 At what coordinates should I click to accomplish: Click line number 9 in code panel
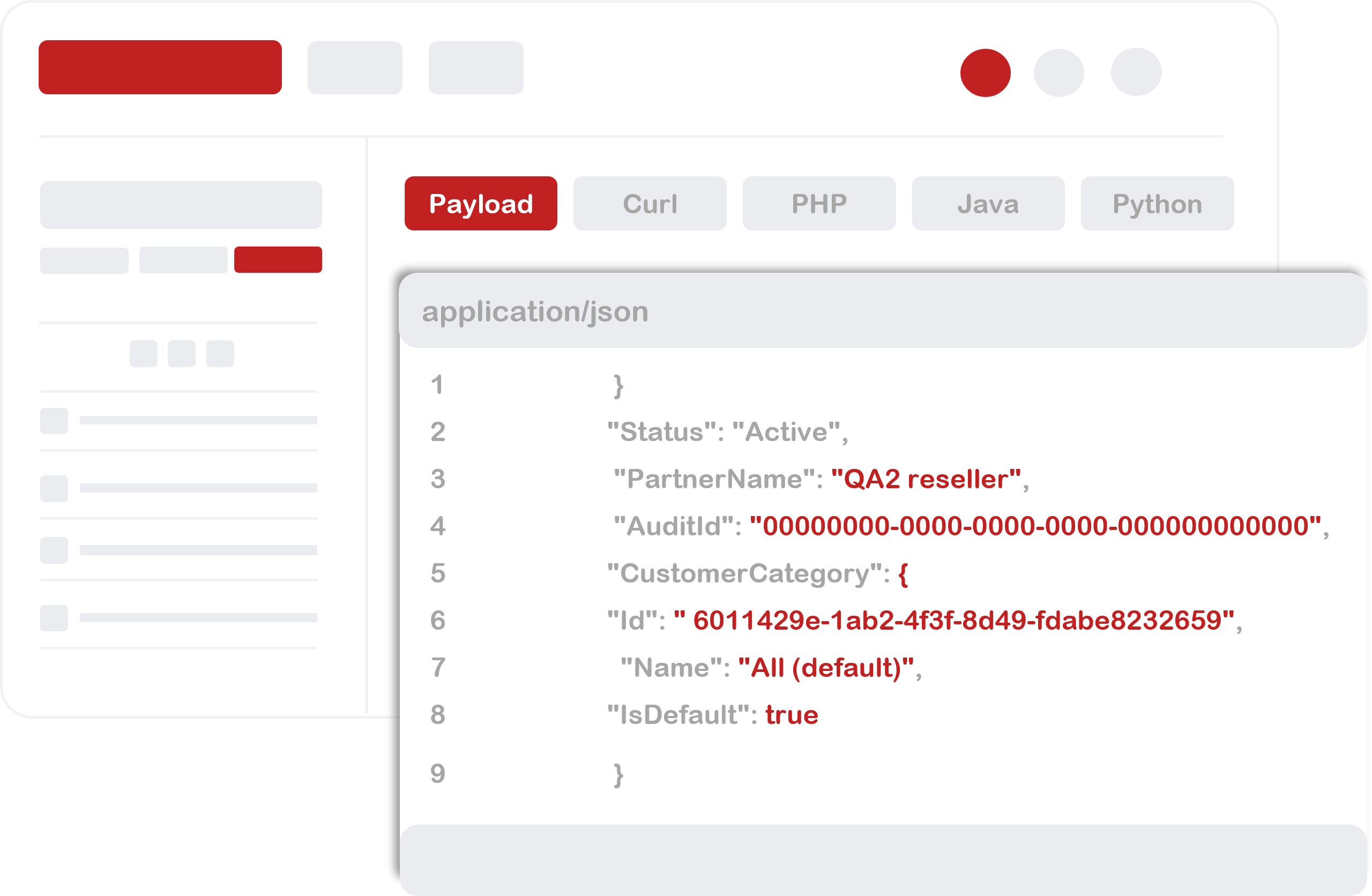point(437,774)
